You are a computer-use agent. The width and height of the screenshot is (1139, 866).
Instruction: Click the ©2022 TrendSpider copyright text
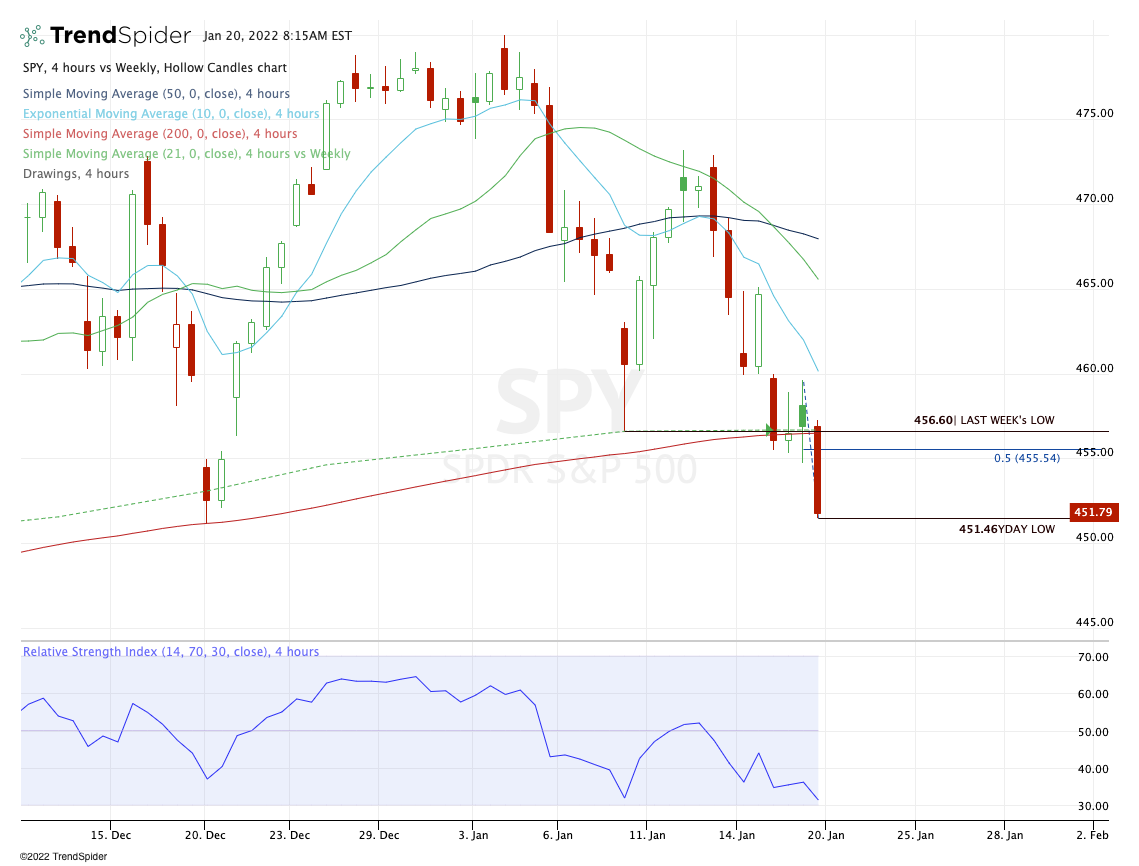pyautogui.click(x=63, y=857)
